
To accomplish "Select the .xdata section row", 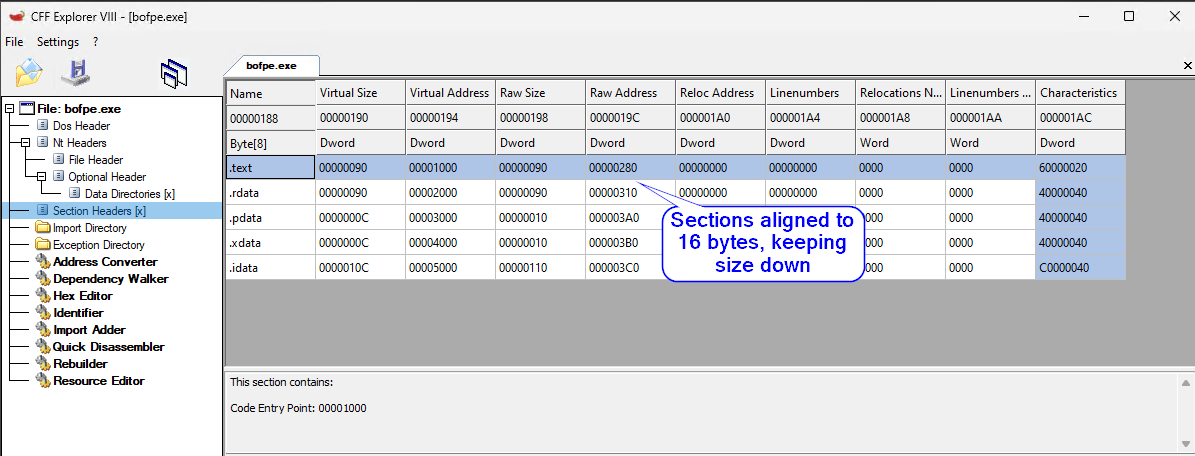I will click(x=675, y=242).
